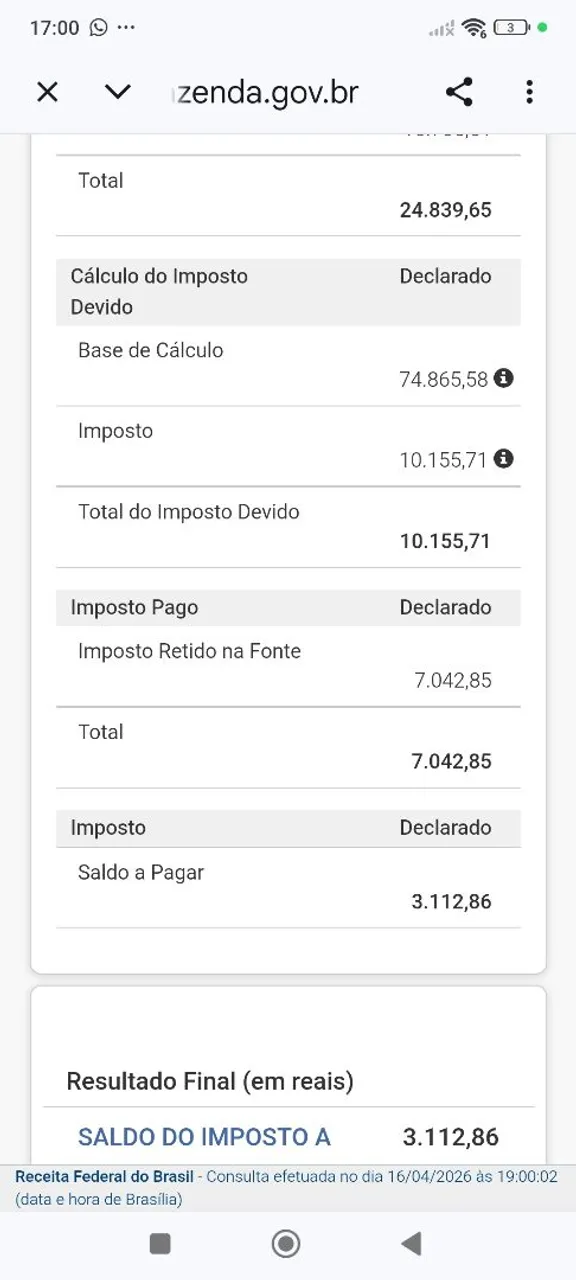
Task: Tap the fazenda.gov.br address text
Action: [266, 93]
